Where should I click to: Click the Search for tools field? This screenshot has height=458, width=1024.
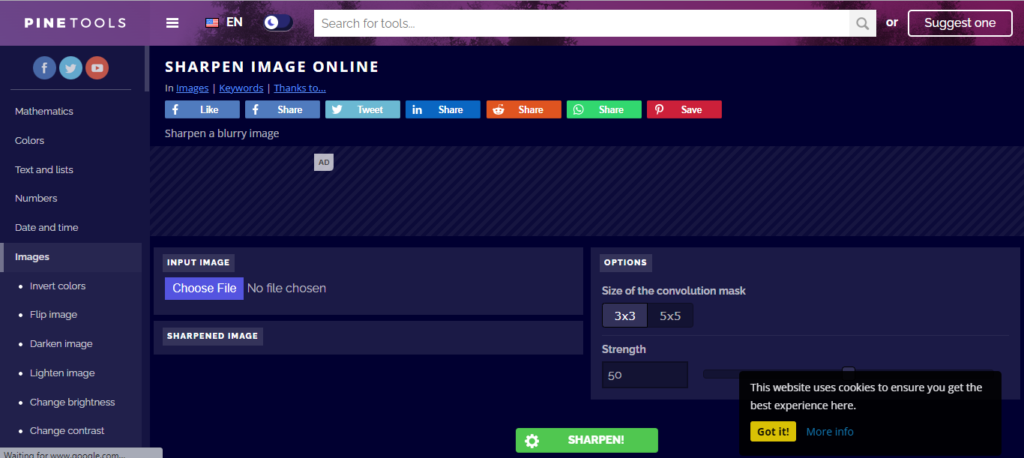click(x=581, y=24)
